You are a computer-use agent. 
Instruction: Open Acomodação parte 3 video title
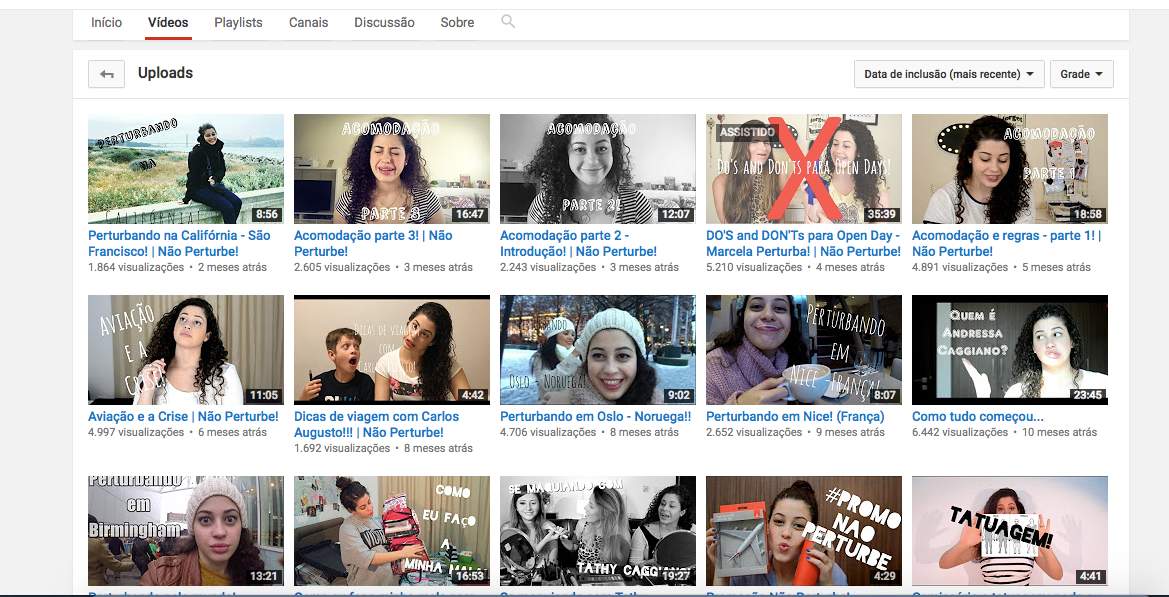coord(374,244)
